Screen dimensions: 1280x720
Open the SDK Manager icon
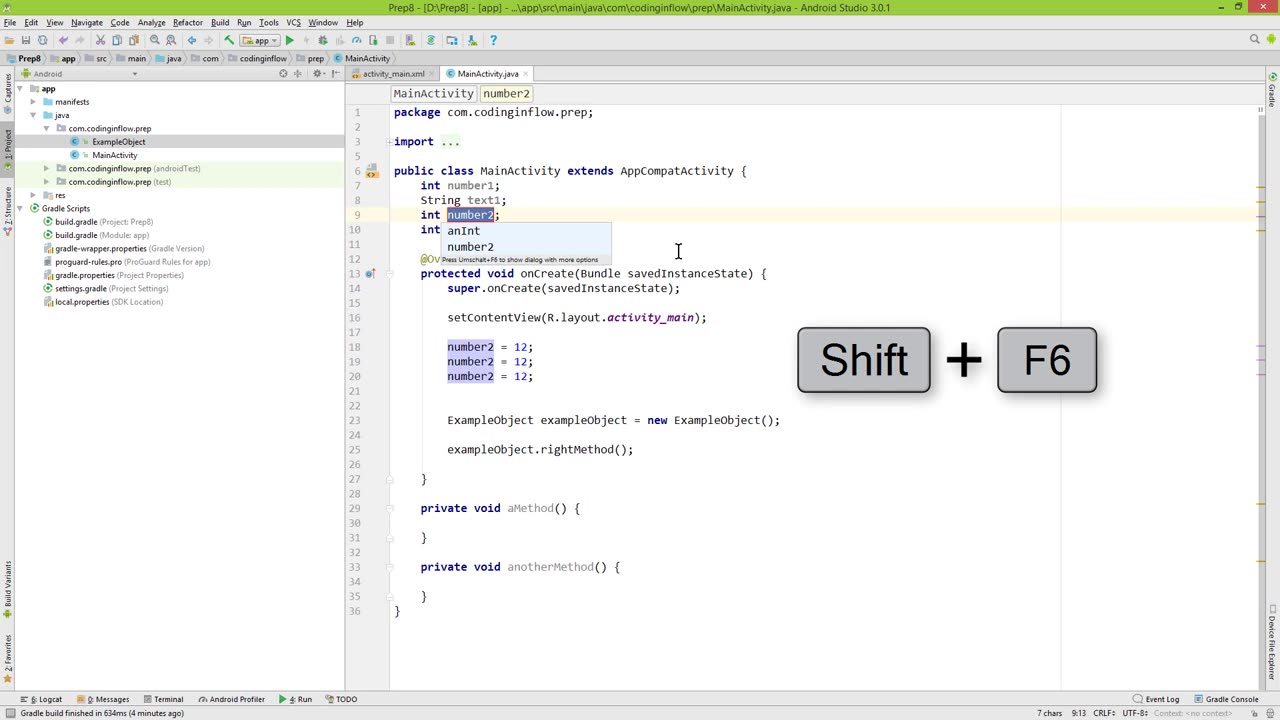[x=472, y=40]
